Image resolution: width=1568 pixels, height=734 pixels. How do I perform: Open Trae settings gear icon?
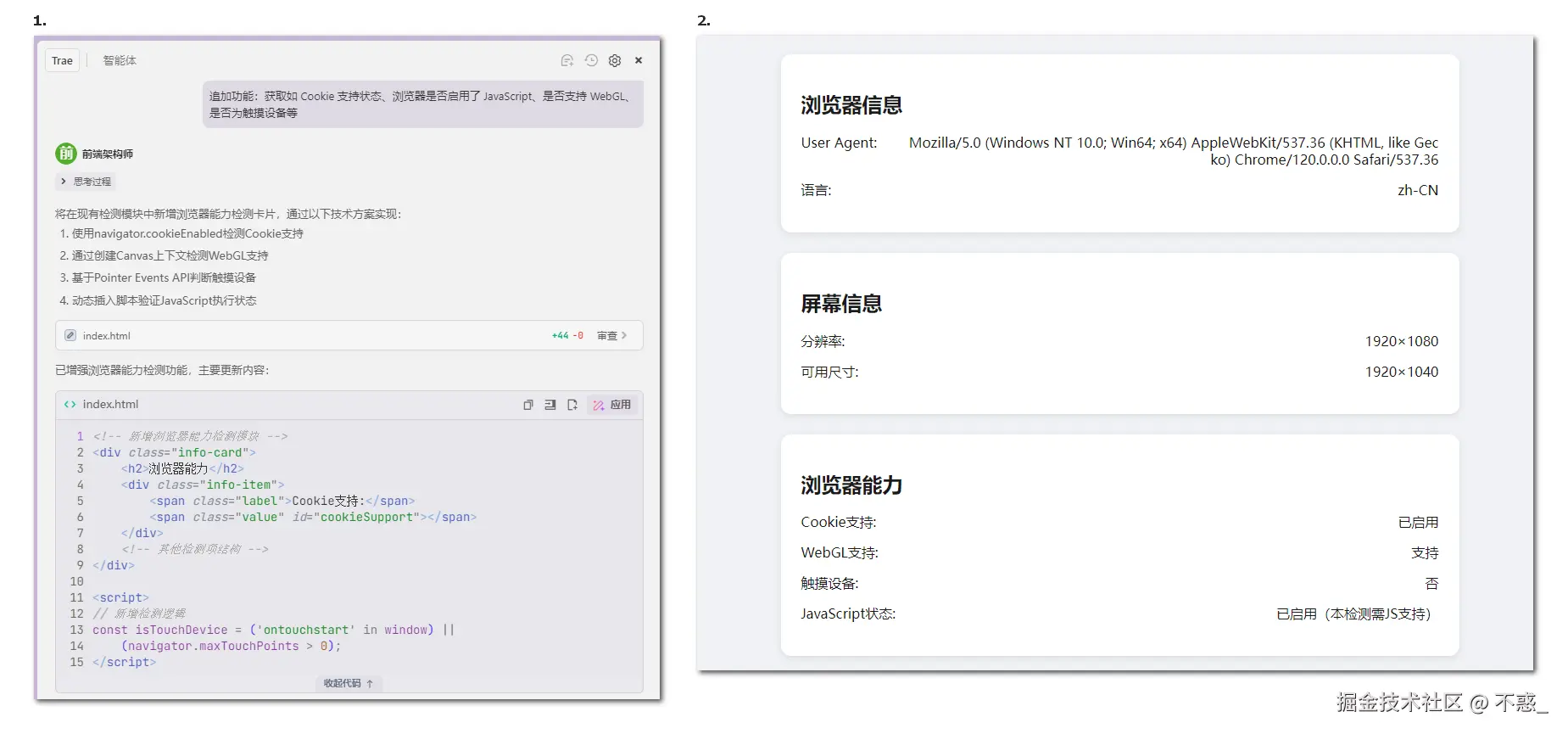pyautogui.click(x=615, y=60)
